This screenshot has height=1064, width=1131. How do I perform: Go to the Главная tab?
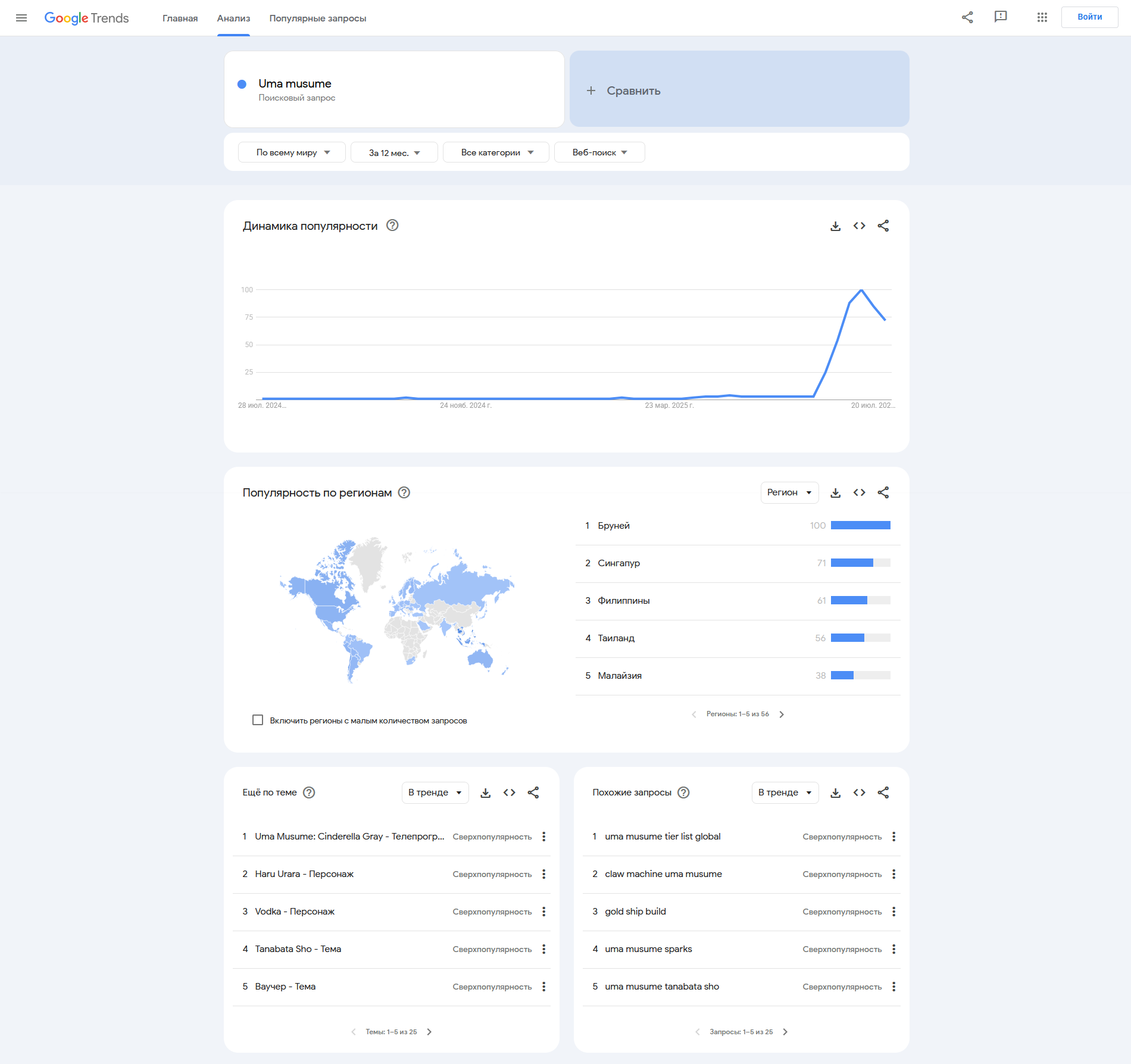[180, 18]
